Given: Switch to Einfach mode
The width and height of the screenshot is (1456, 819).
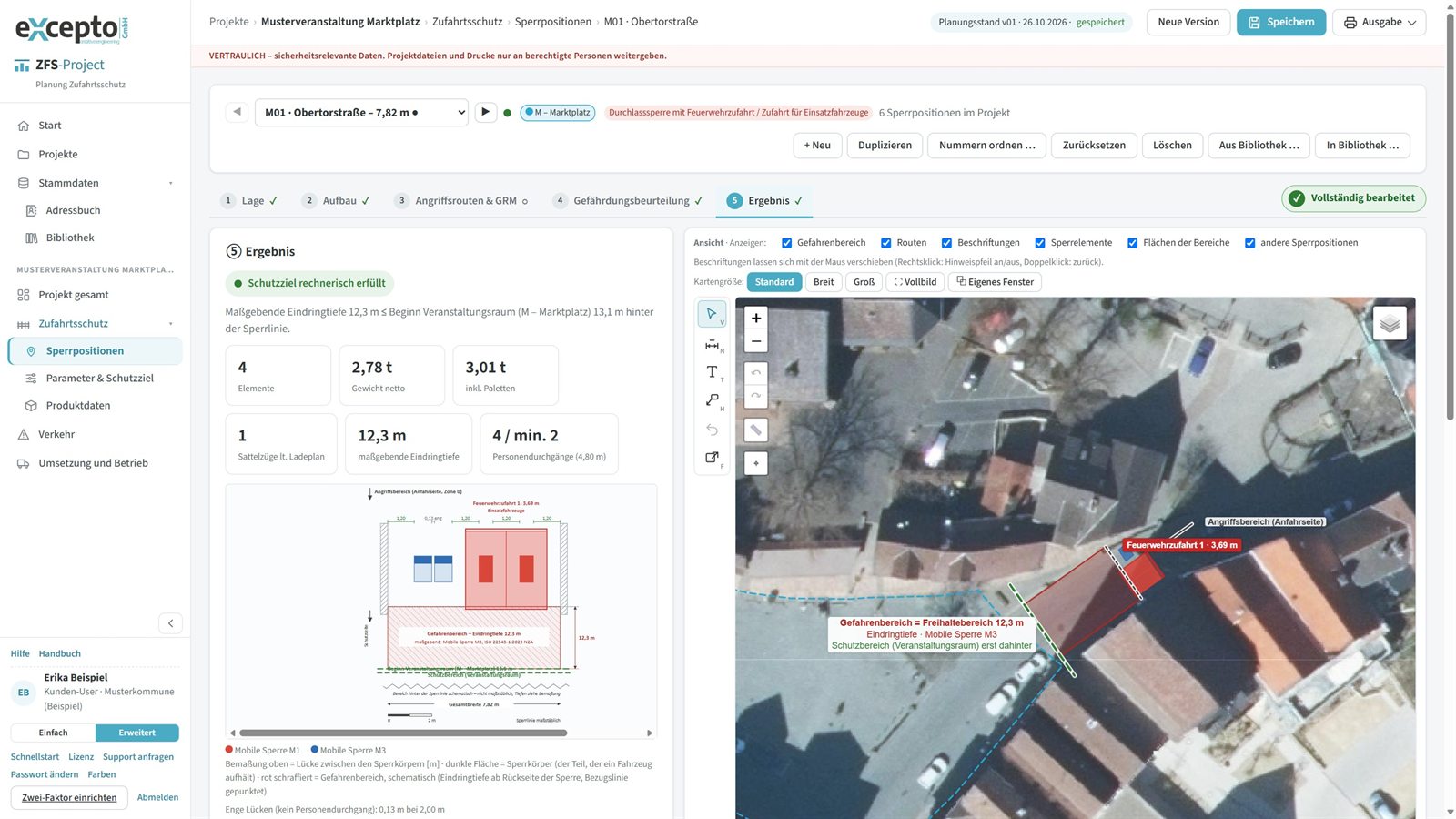Looking at the screenshot, I should (x=53, y=733).
